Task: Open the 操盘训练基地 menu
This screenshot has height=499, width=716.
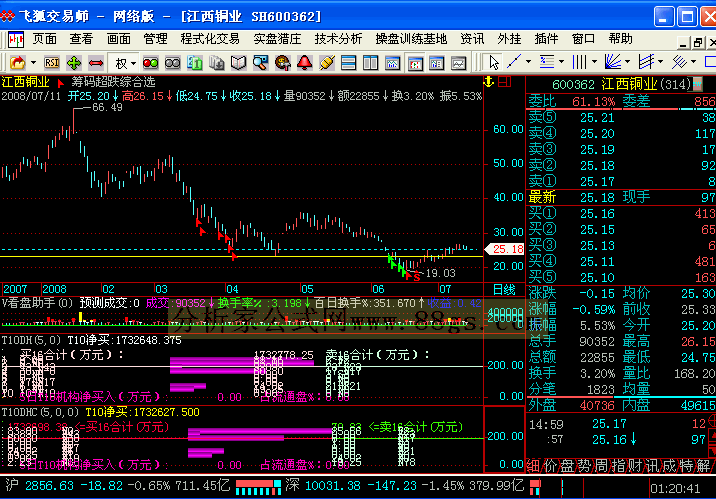Action: [411, 39]
